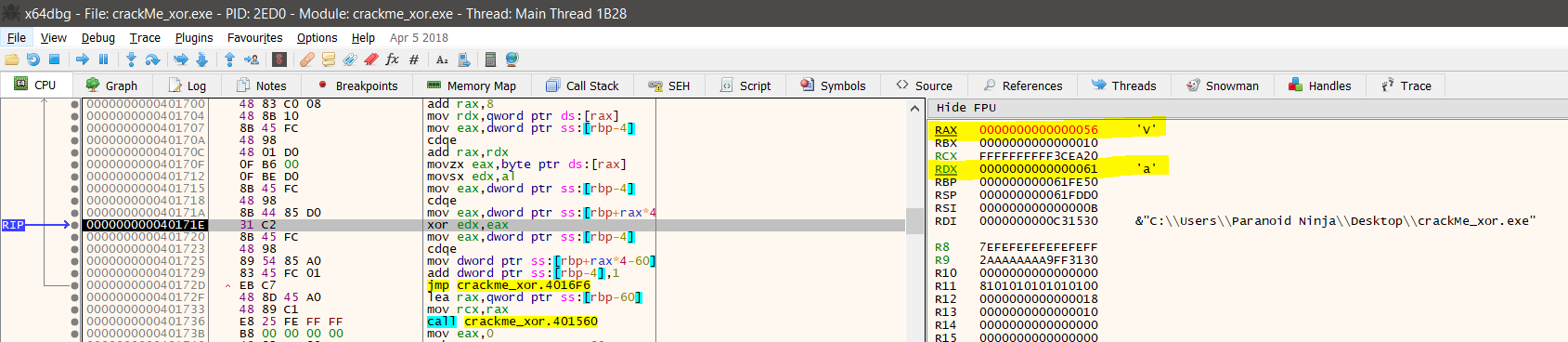Toggle breakpoint dot at address 000000000040172D
1568x342 pixels.
point(74,285)
